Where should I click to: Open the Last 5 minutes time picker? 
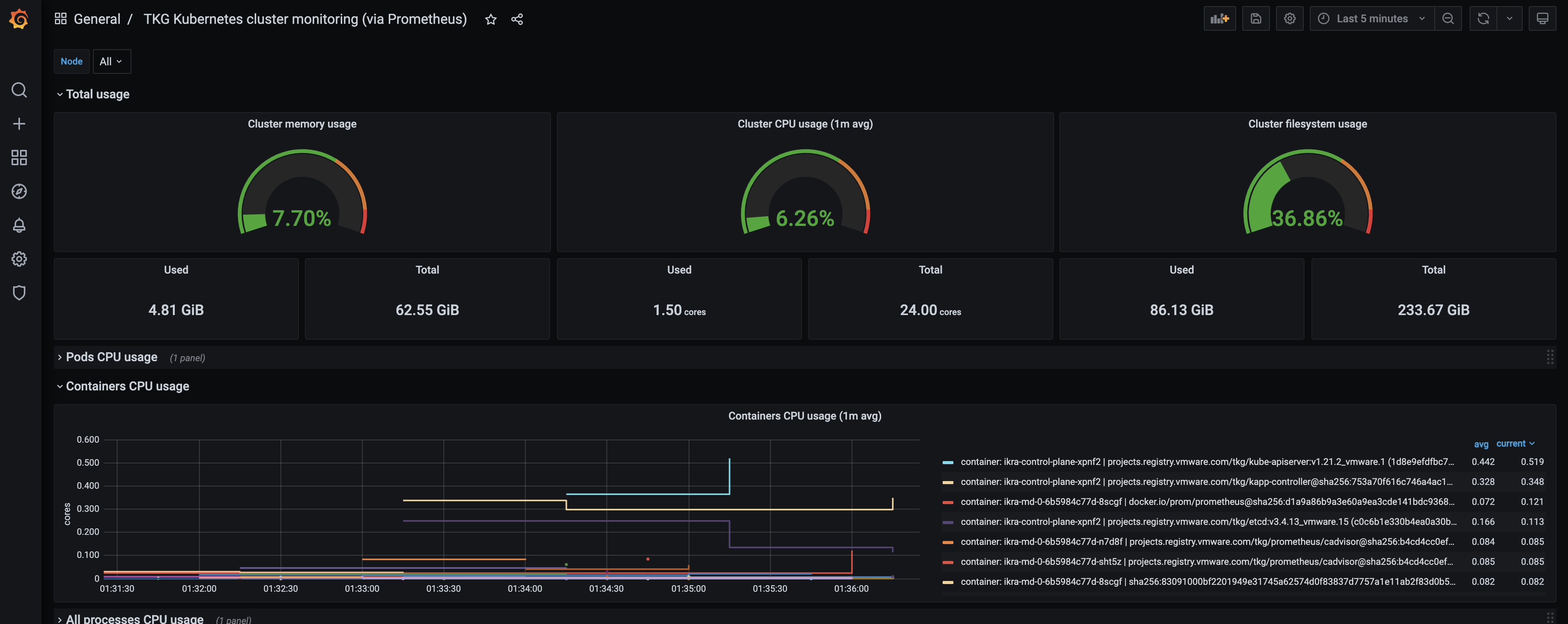click(1371, 19)
